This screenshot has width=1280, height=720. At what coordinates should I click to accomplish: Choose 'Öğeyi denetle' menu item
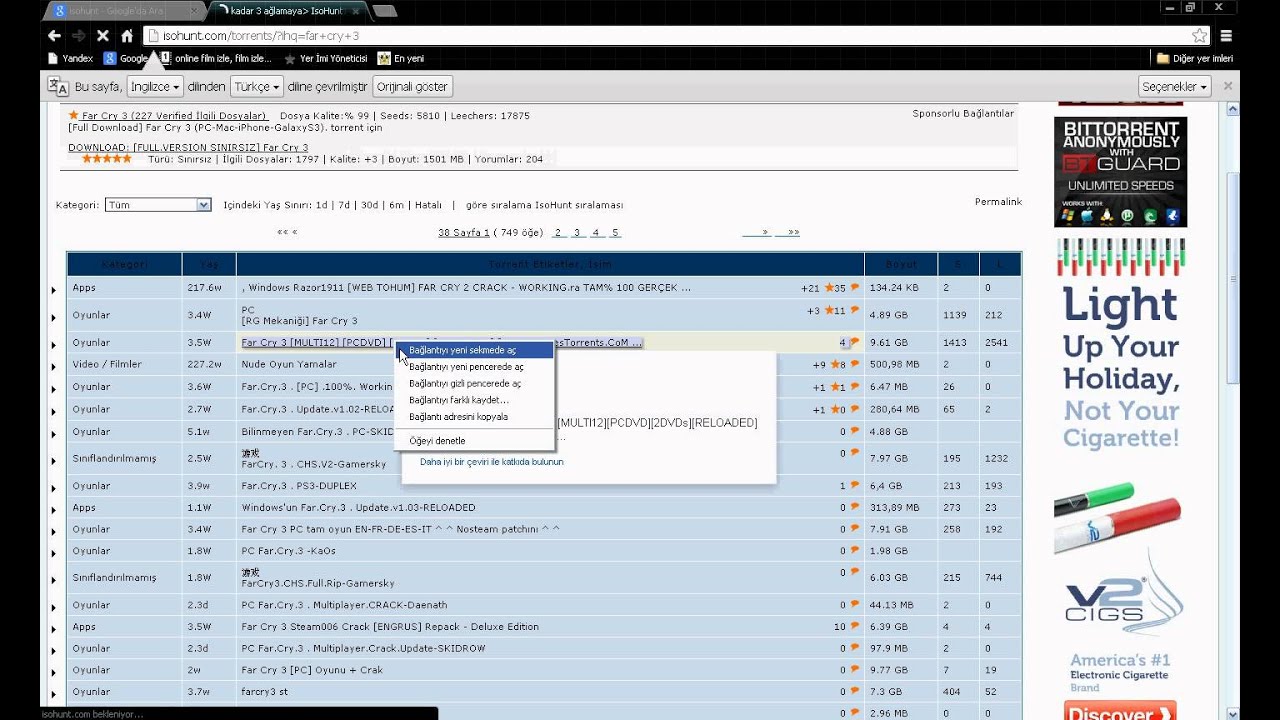pos(475,440)
